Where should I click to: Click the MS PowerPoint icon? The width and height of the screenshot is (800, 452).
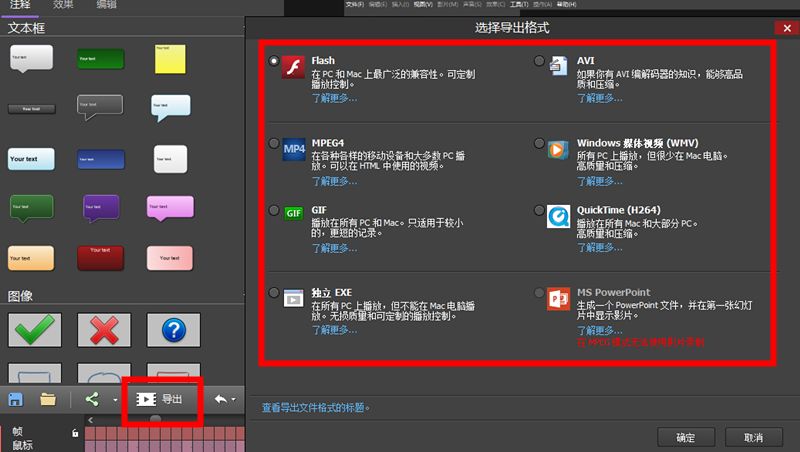(x=559, y=298)
